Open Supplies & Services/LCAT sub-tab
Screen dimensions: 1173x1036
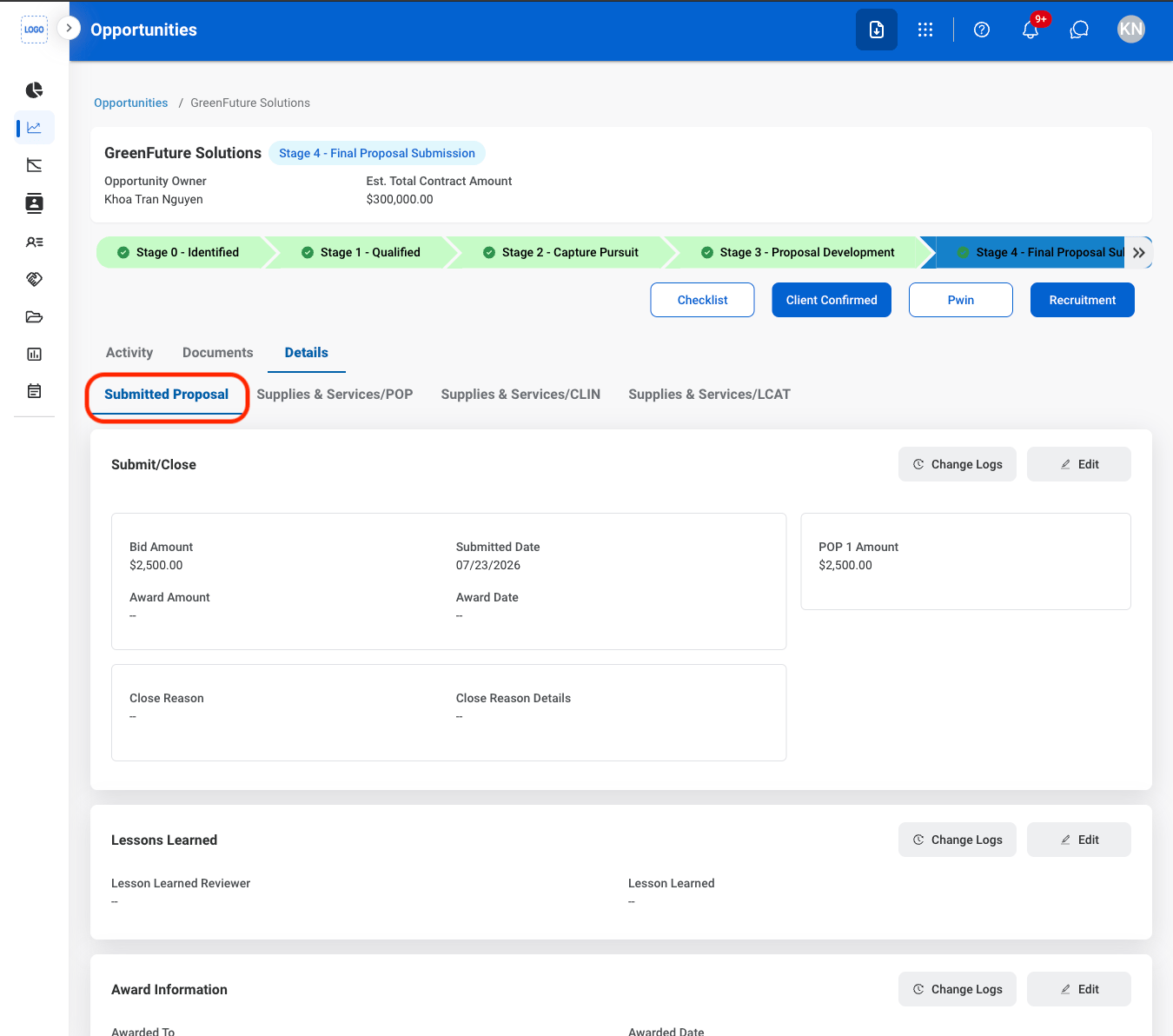709,395
